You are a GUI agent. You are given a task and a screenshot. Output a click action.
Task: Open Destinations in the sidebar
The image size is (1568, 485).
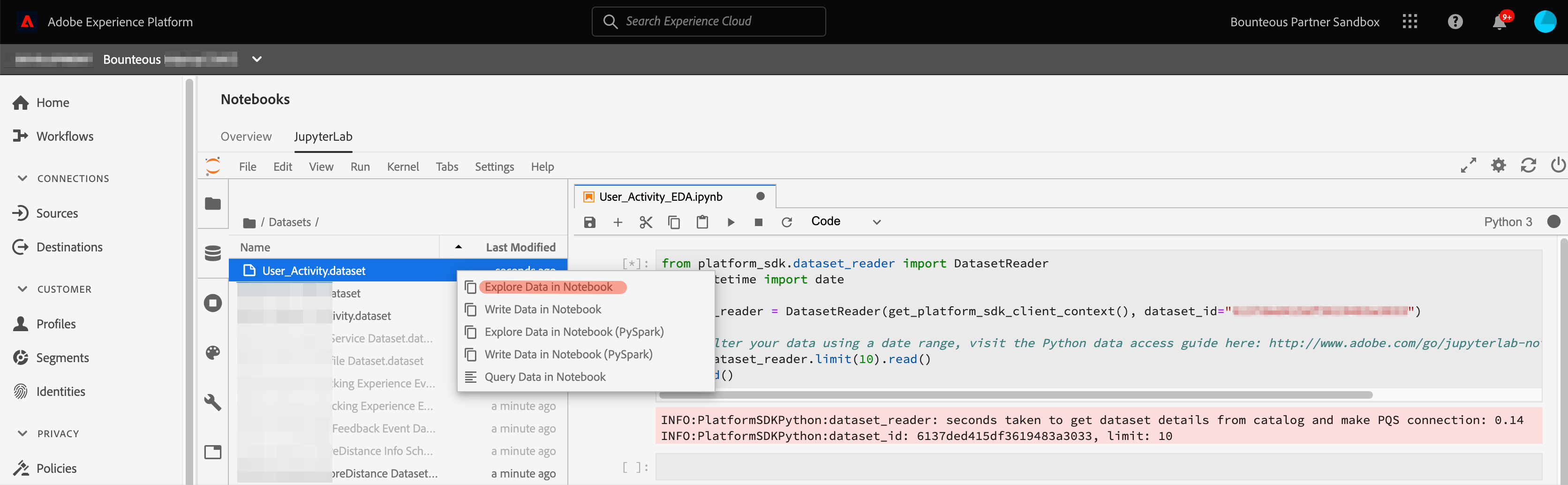[57, 247]
